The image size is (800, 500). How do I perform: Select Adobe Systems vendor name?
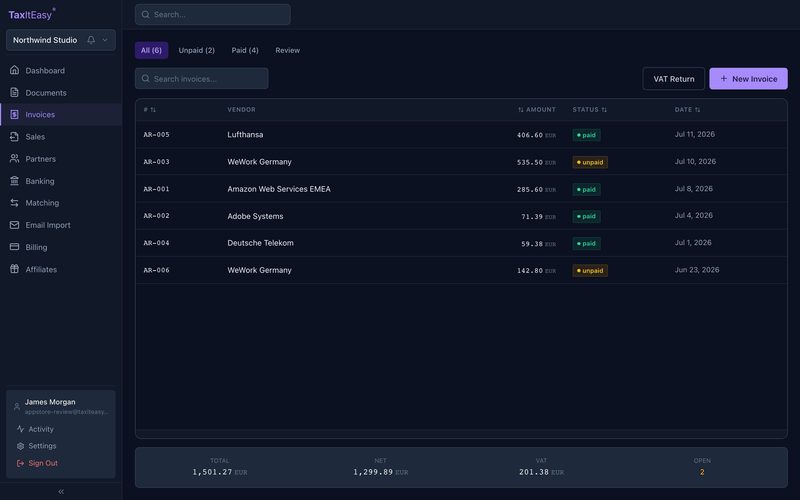[255, 216]
